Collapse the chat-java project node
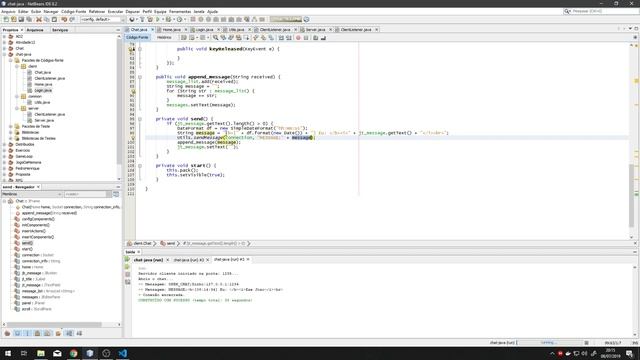This screenshot has height=360, width=640. tap(4, 54)
